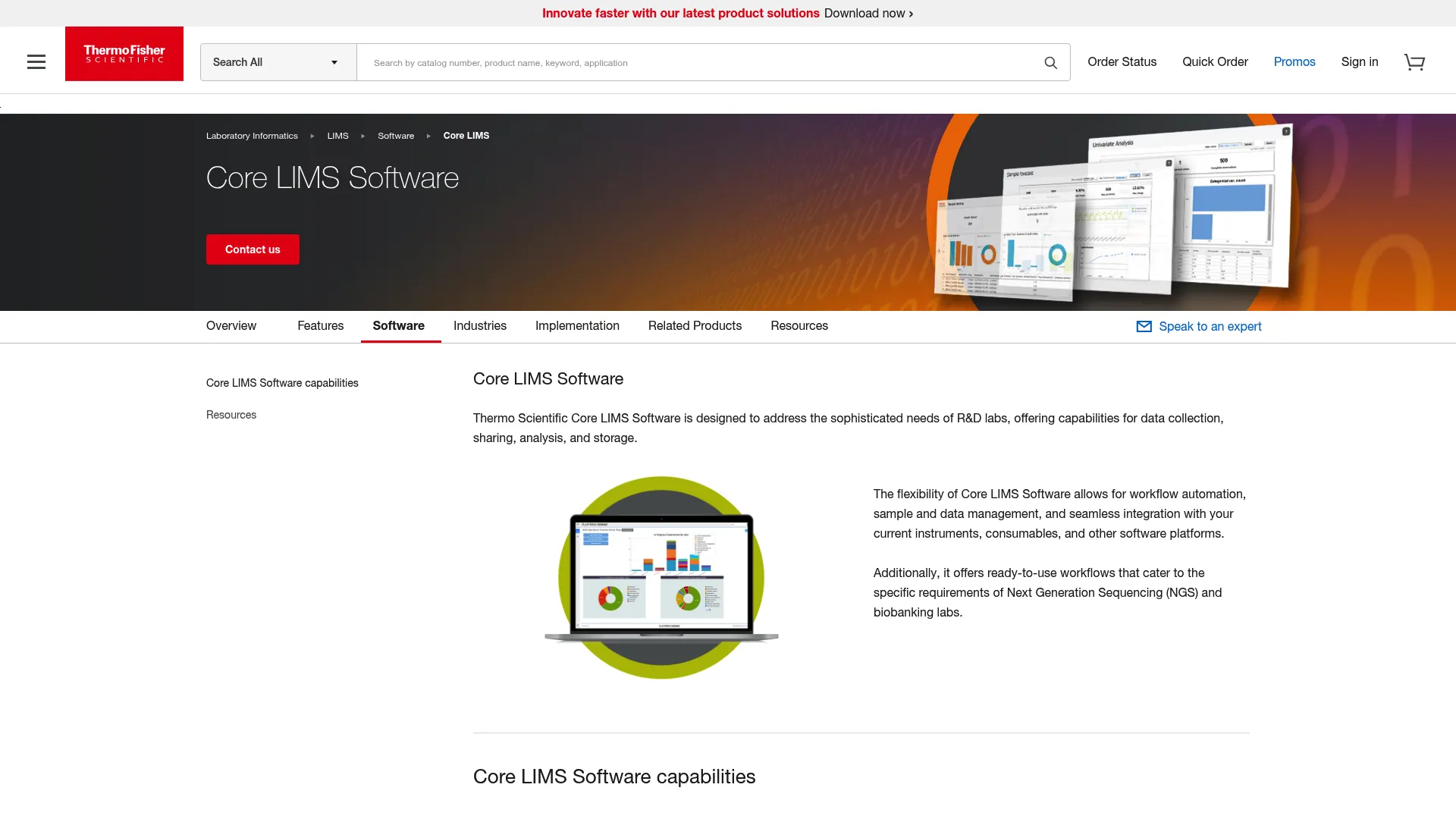Select the active Software tab

point(398,326)
